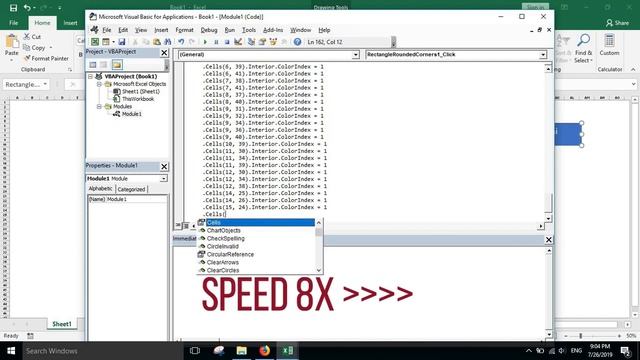Undo last edit in VBA toolbar

[181, 42]
